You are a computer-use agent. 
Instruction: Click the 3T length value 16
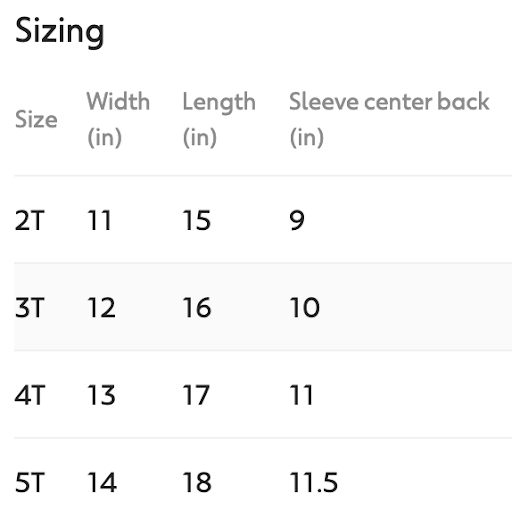point(197,307)
